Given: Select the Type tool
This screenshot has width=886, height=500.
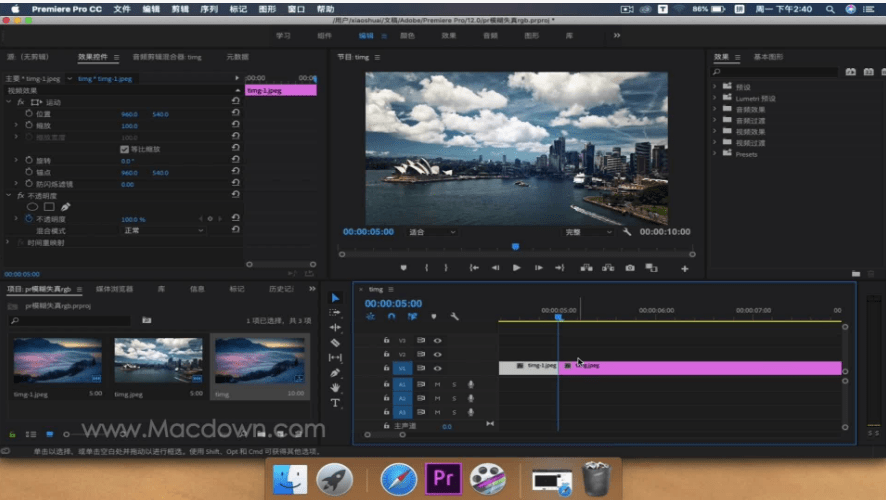Looking at the screenshot, I should click(x=335, y=403).
